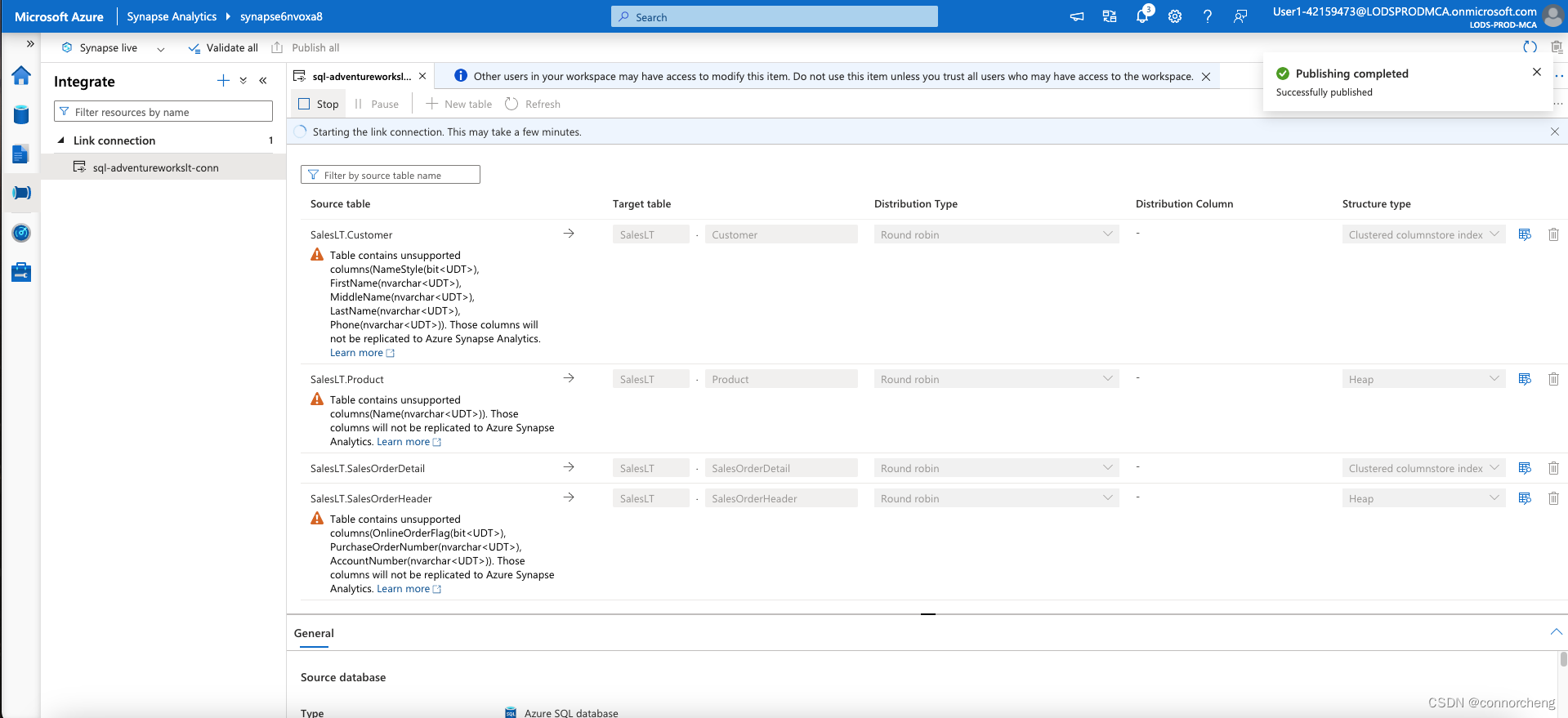Click the user account avatar
Screen dimensions: 1568x718
click(x=1552, y=16)
